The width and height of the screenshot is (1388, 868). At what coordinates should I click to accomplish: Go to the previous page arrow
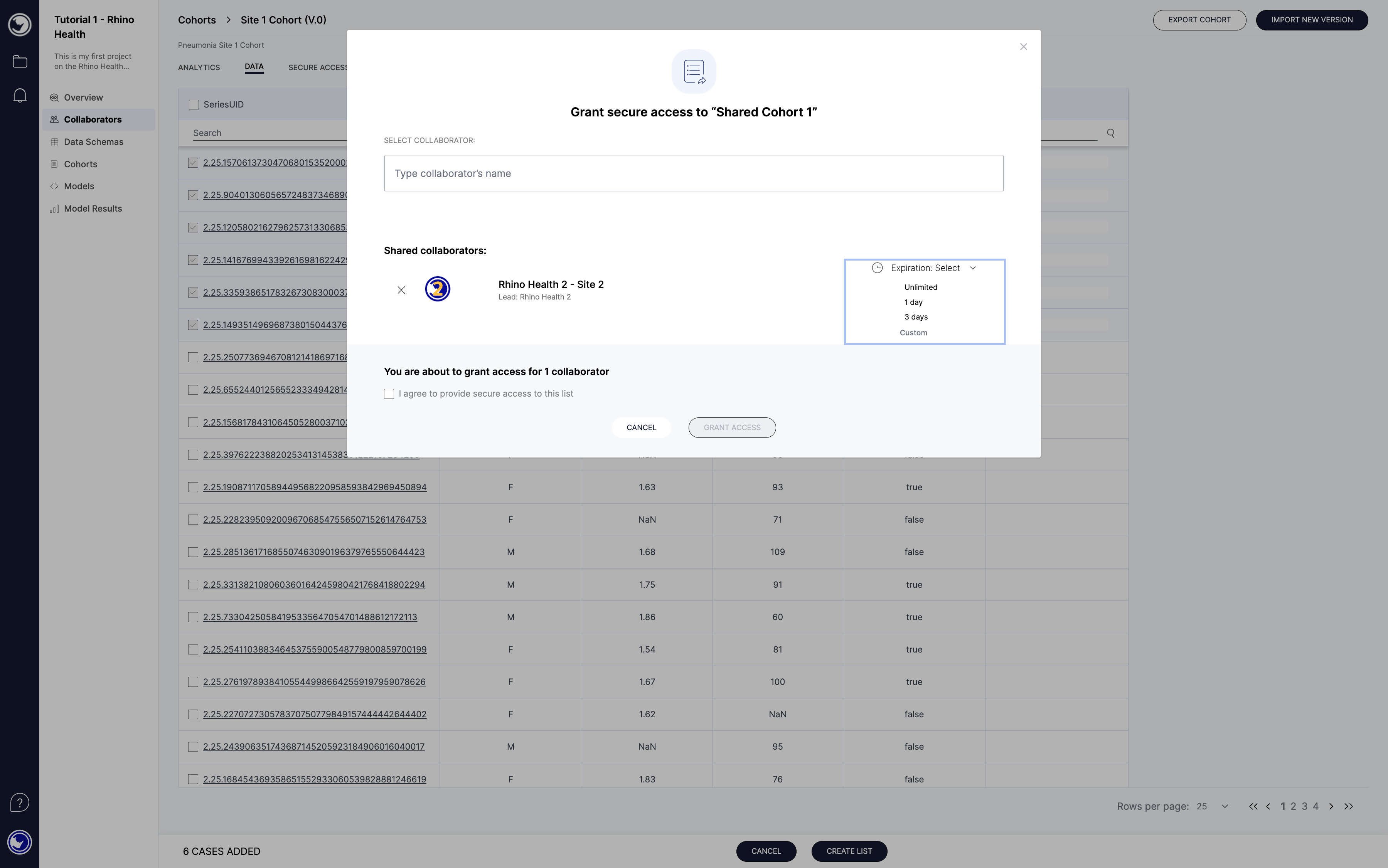tap(1268, 807)
